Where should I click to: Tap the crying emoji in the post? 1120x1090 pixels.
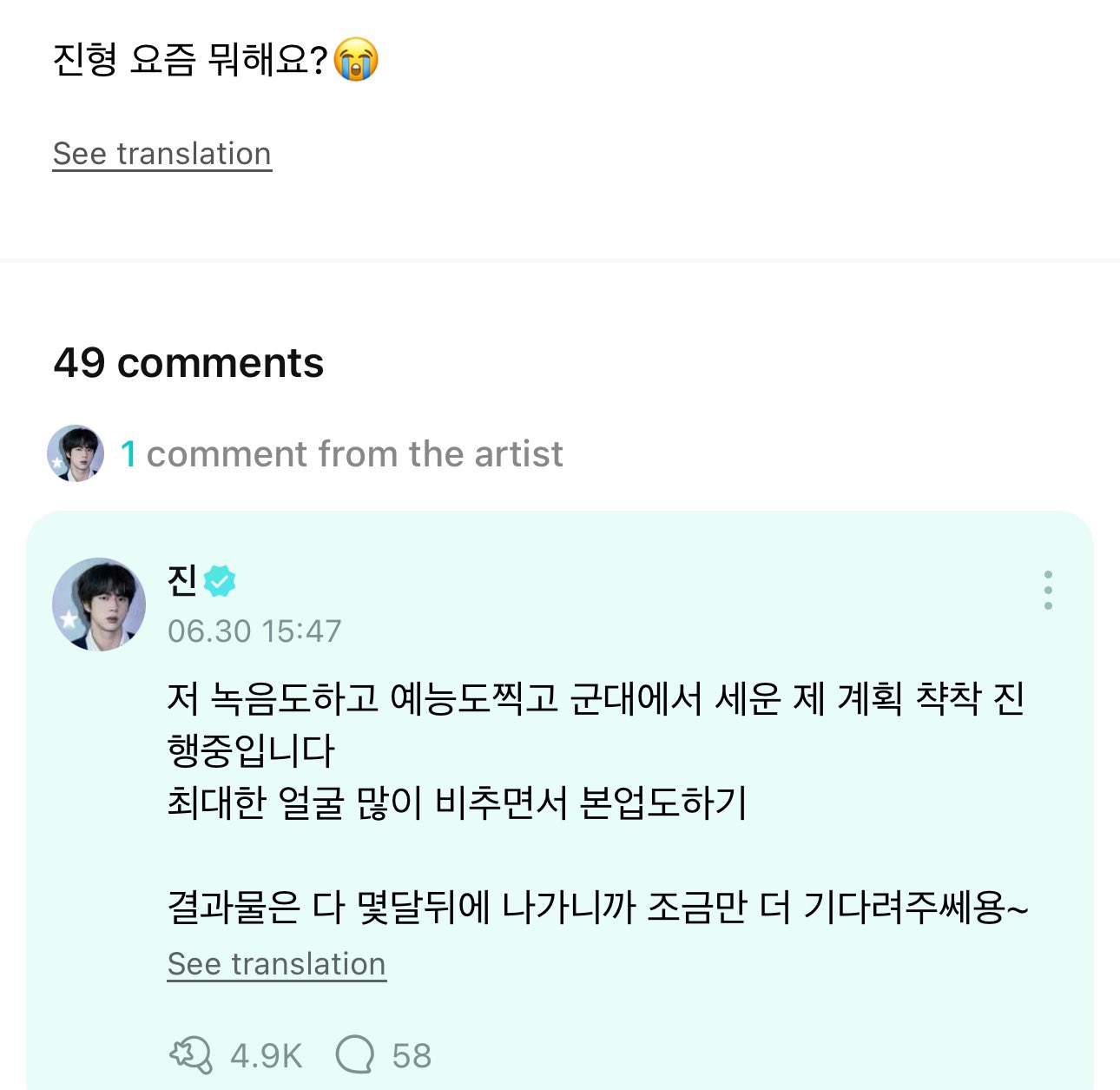click(x=356, y=60)
